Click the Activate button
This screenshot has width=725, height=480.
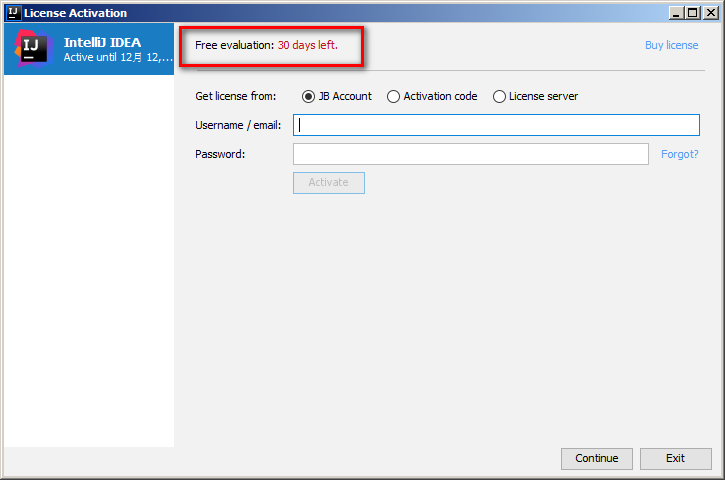tap(329, 183)
